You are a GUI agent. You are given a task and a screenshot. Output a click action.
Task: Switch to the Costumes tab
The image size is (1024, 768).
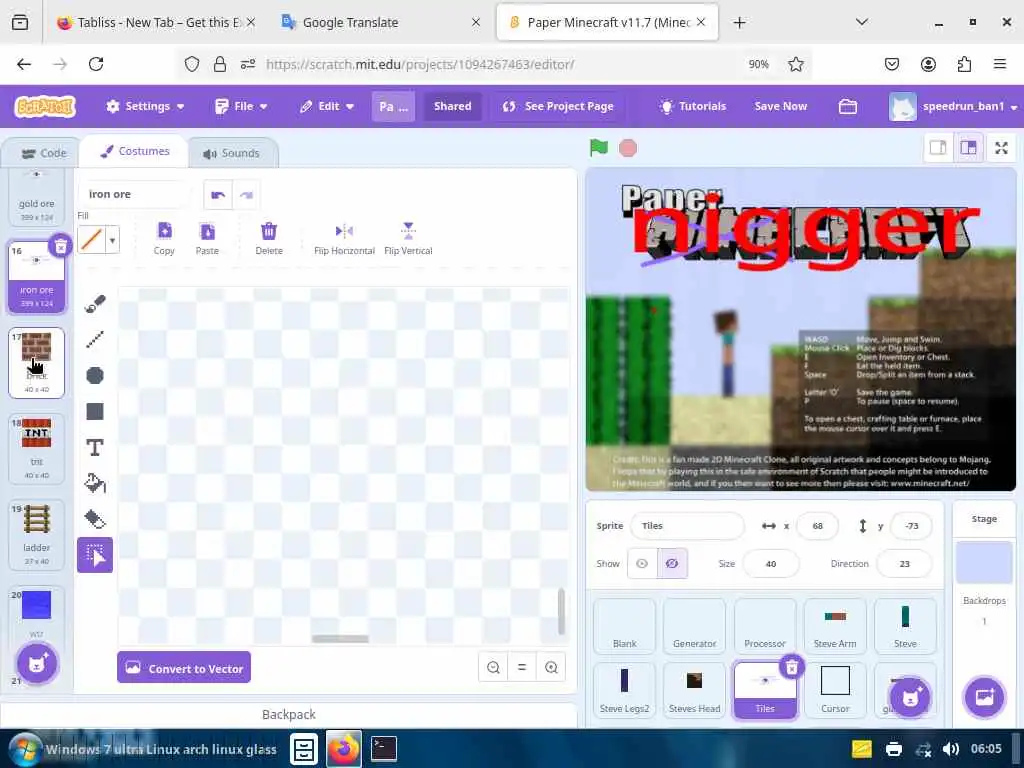(x=135, y=152)
